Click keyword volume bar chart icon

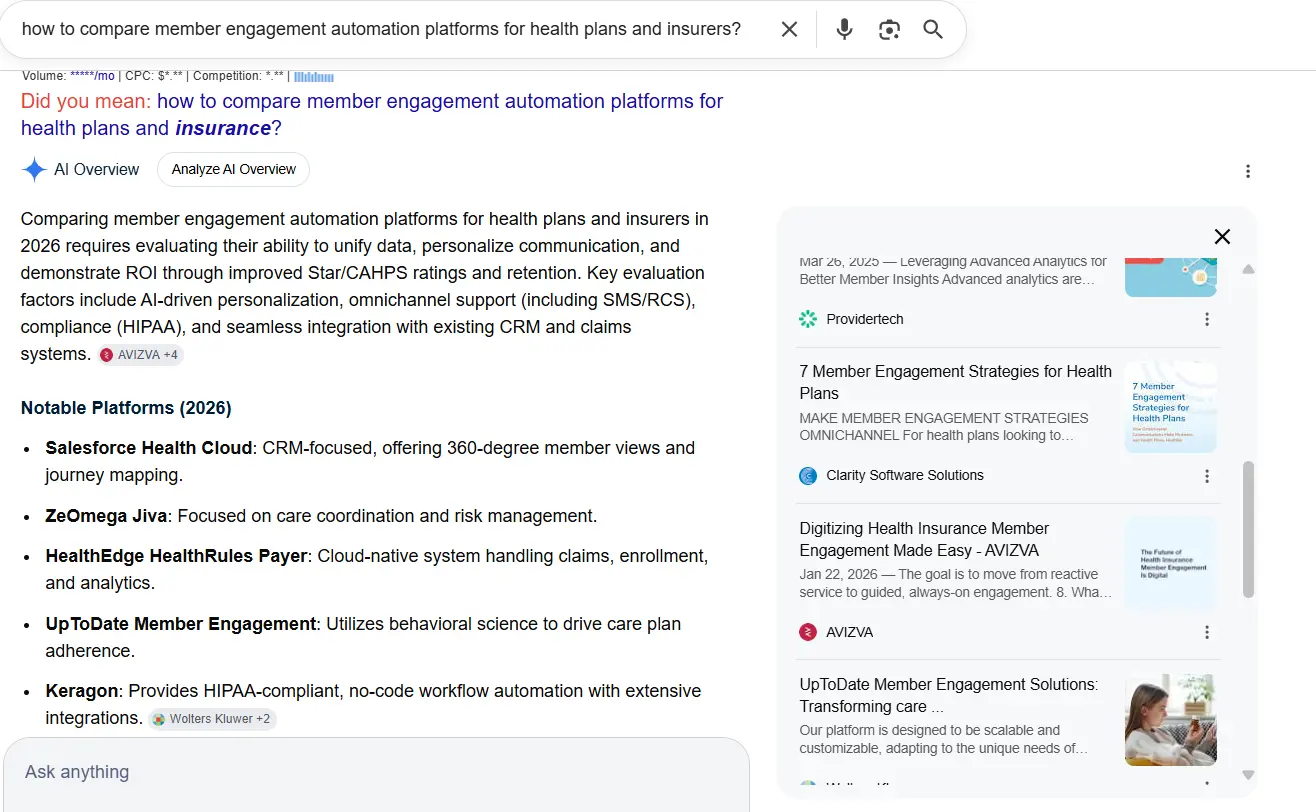pos(314,76)
